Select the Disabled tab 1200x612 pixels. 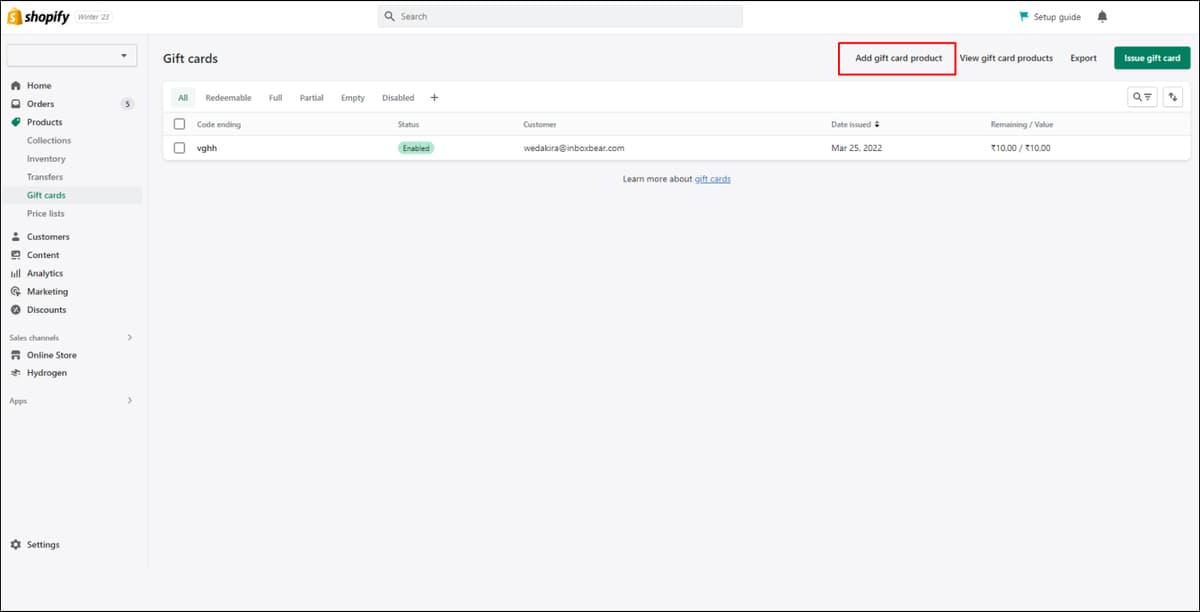[398, 98]
